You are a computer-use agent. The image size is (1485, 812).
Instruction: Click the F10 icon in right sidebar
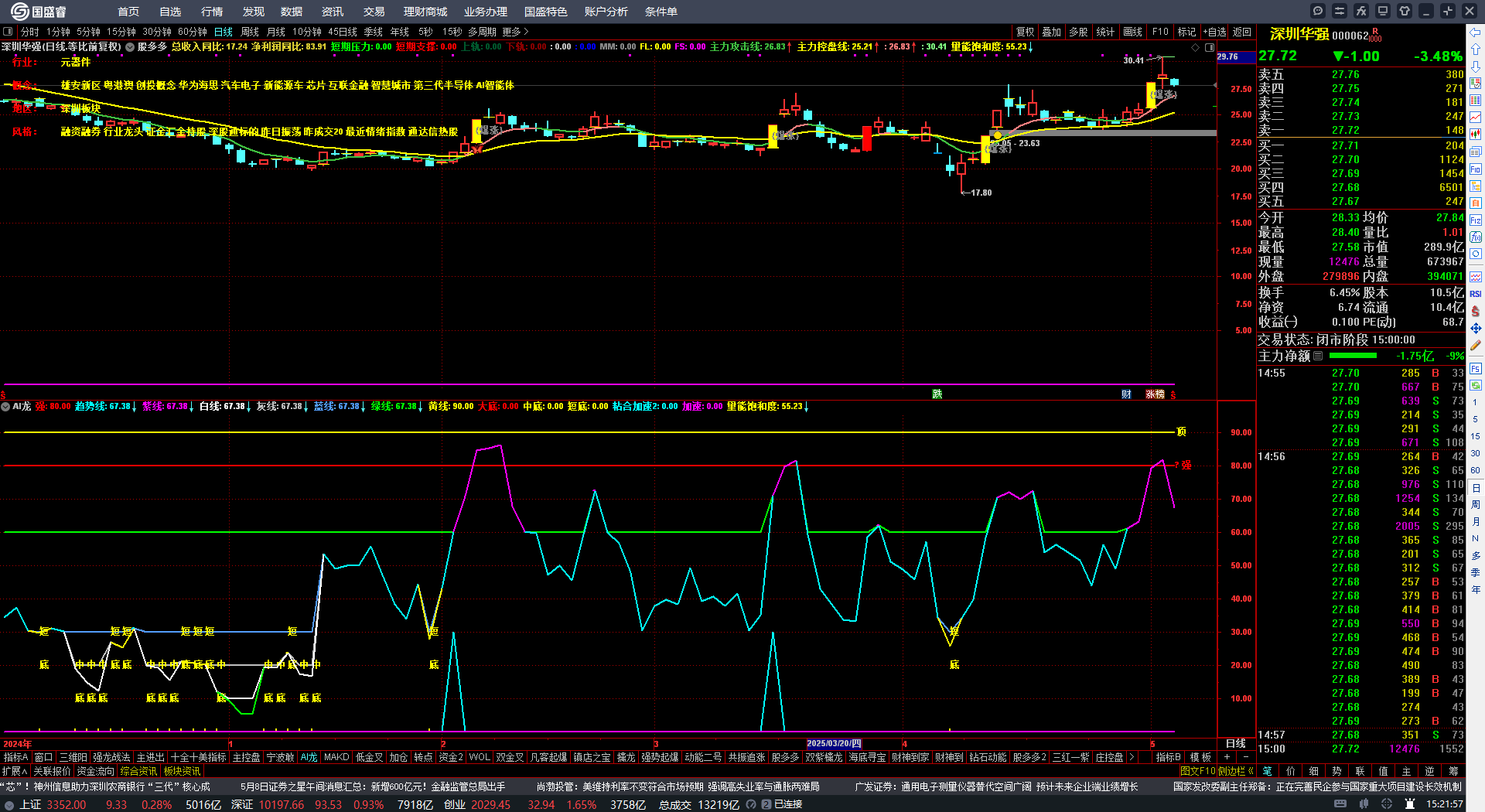[x=1476, y=169]
